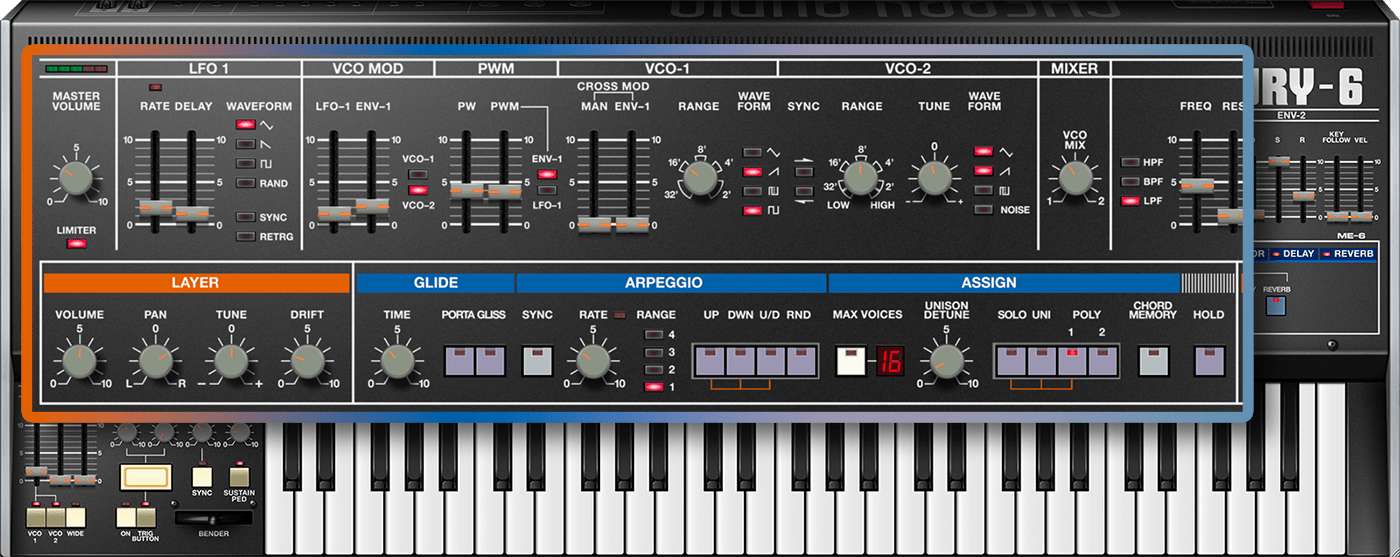Select the HPF filter mode

pyautogui.click(x=1131, y=162)
